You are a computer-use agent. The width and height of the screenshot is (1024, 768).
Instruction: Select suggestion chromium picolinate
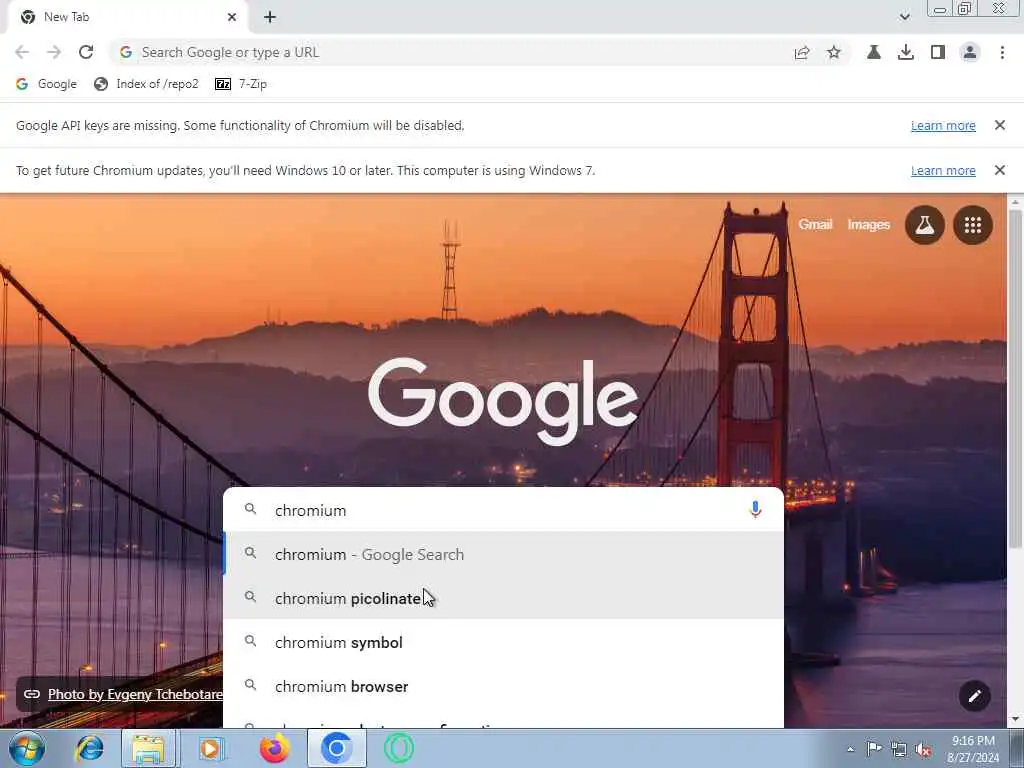[504, 598]
